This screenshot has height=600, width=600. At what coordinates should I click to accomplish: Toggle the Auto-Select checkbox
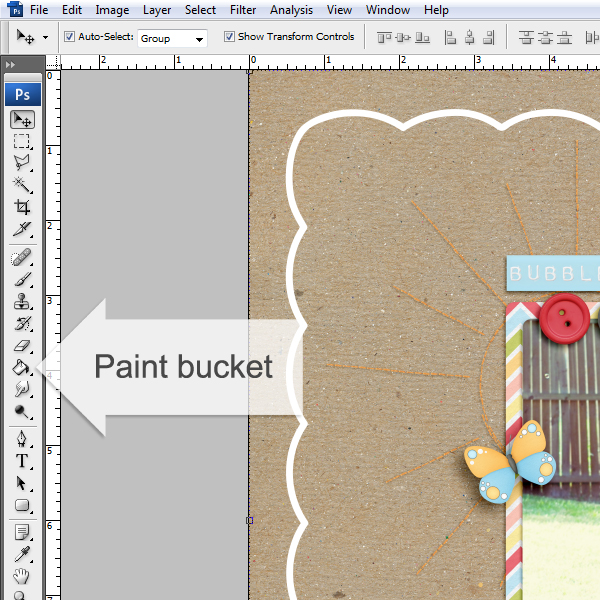69,37
